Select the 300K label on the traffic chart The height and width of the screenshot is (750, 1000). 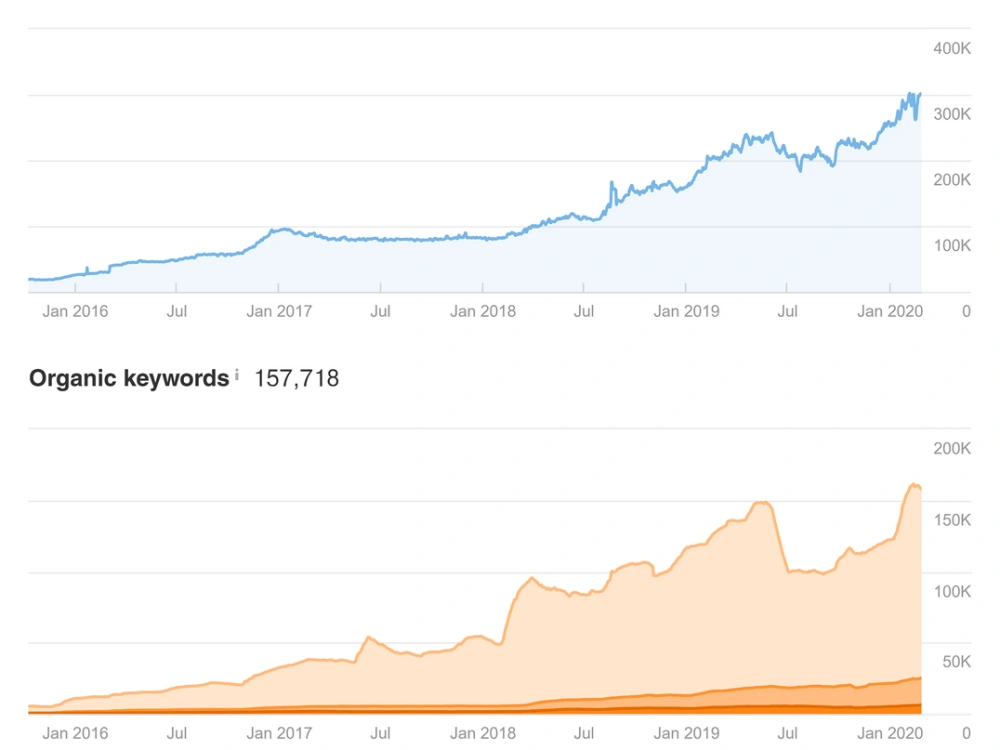coord(952,114)
